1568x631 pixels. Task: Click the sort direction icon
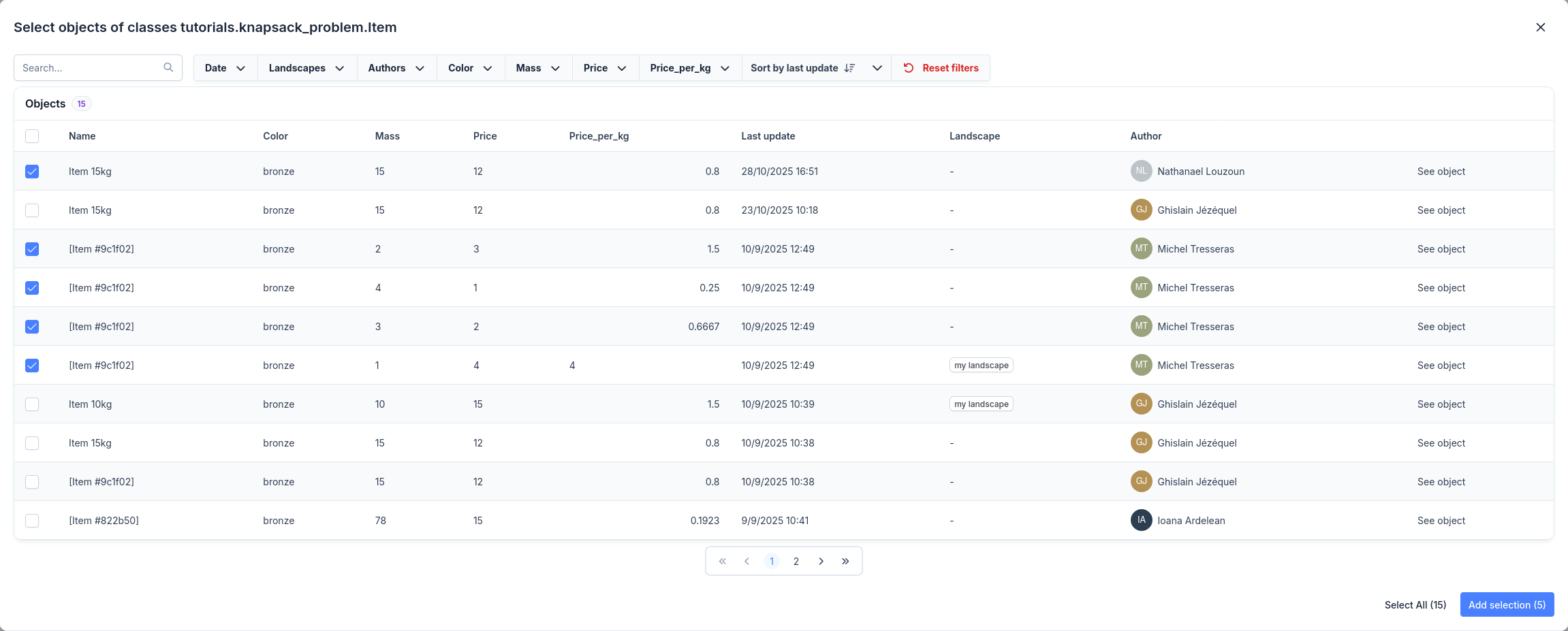coord(849,68)
